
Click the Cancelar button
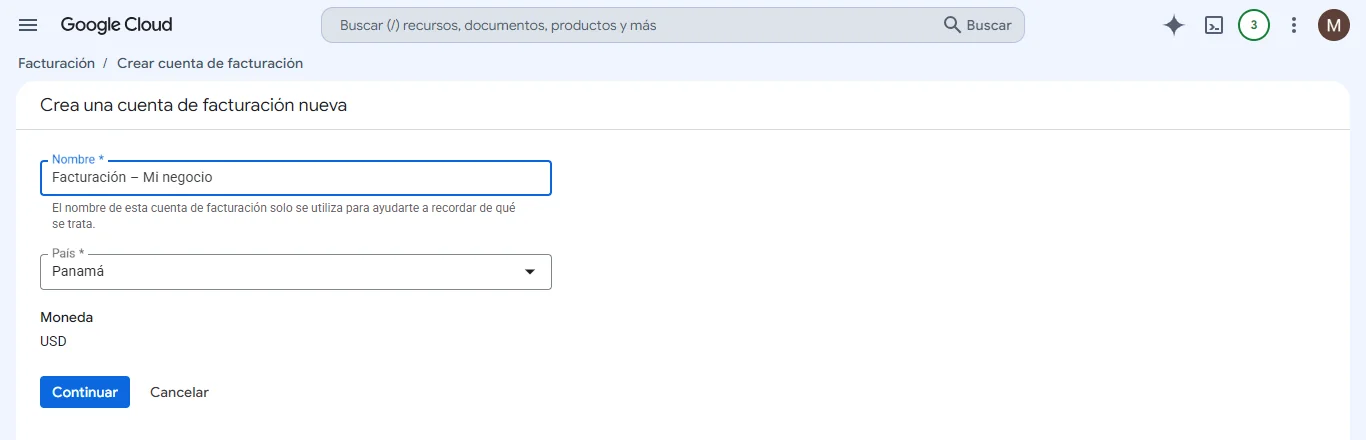[179, 392]
